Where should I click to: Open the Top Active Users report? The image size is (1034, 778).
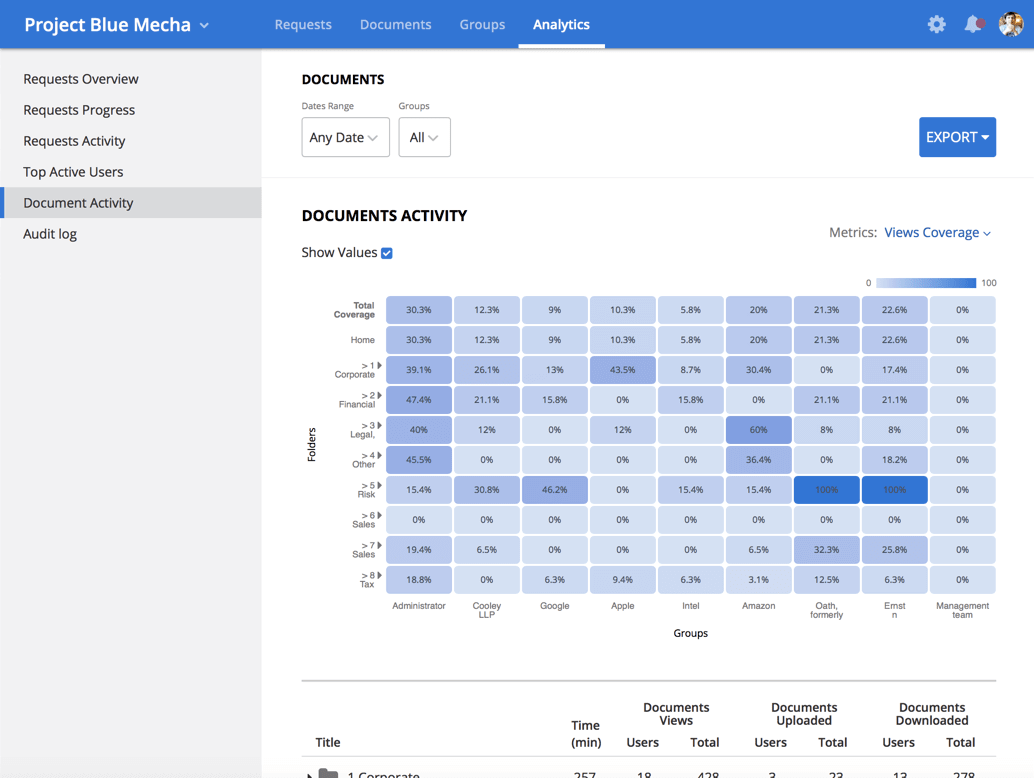(74, 171)
